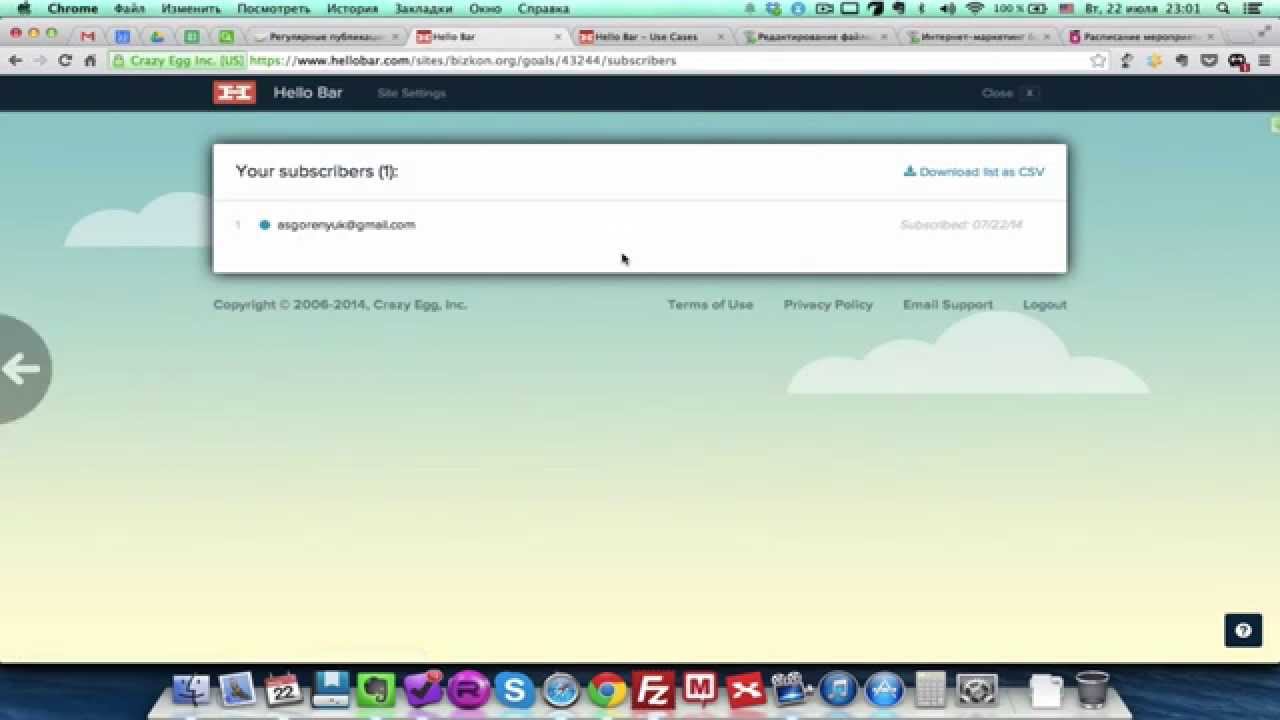Launch FileZilla from the Dock
This screenshot has width=1280, height=720.
(x=653, y=690)
